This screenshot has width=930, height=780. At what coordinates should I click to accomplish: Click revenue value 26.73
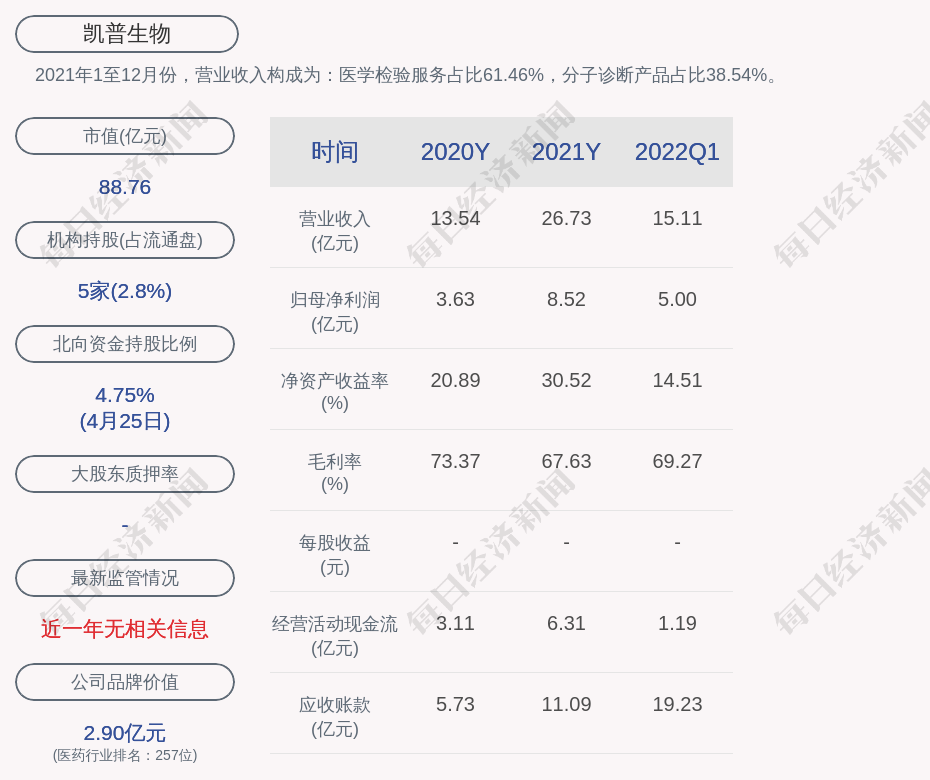pyautogui.click(x=566, y=218)
